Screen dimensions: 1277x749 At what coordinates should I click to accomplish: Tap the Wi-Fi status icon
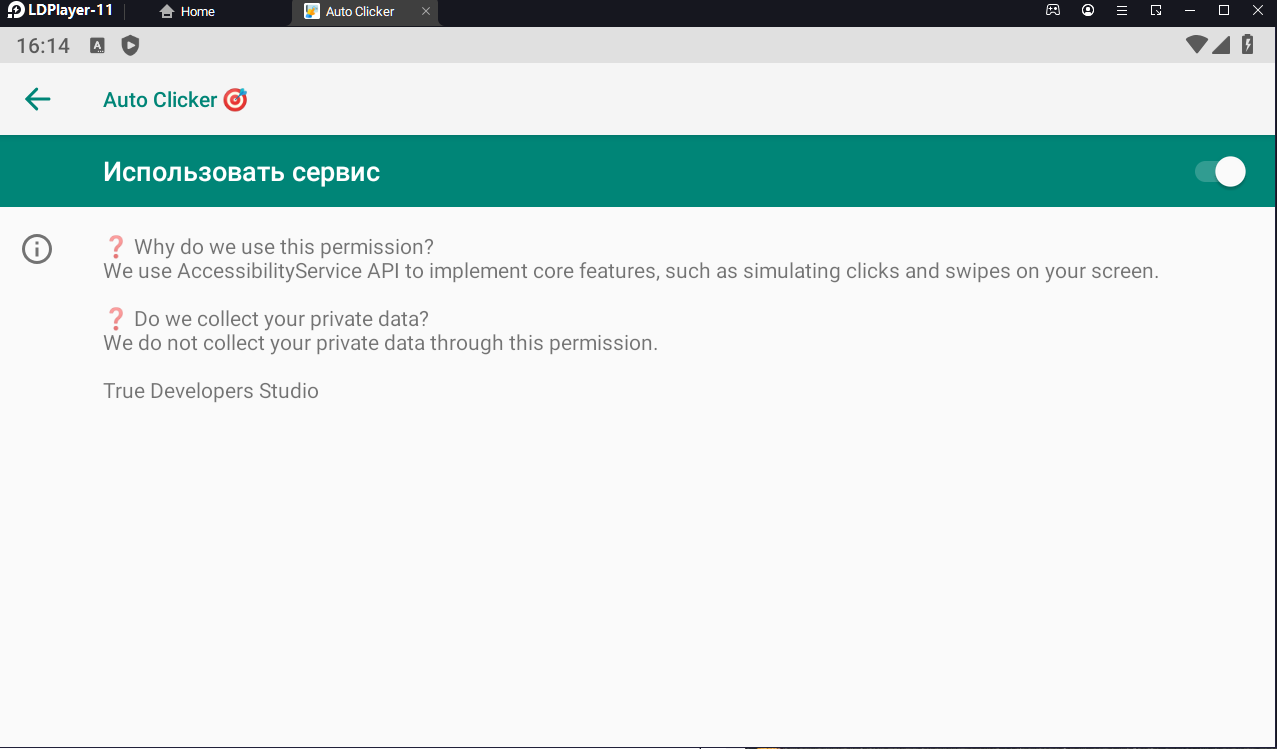pos(1196,45)
